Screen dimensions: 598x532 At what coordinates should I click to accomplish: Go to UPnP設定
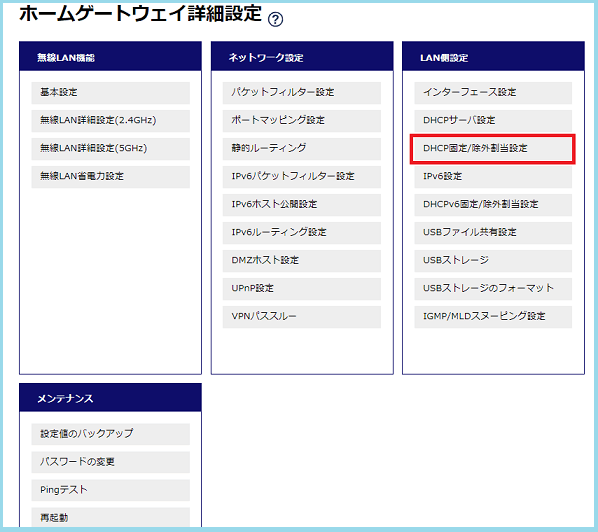click(302, 289)
